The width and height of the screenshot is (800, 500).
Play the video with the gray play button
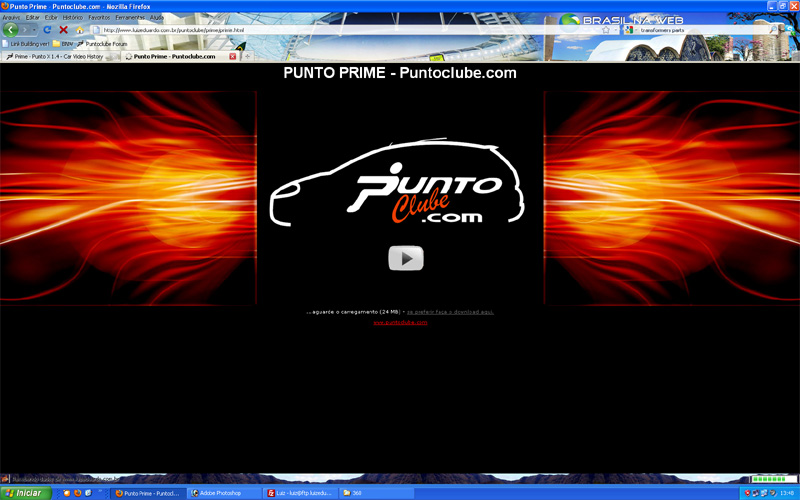[406, 258]
